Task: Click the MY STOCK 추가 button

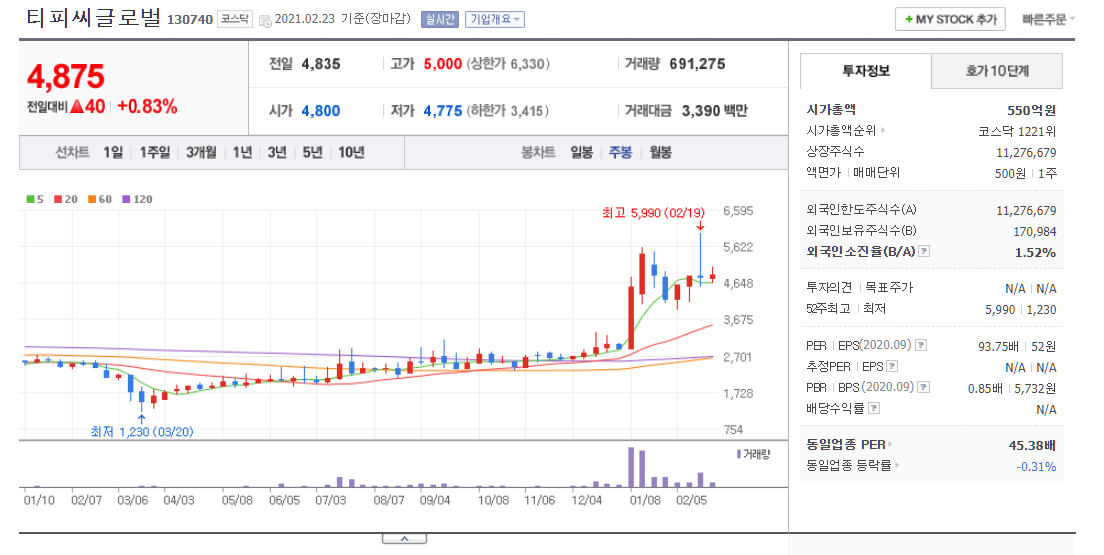Action: [x=950, y=20]
